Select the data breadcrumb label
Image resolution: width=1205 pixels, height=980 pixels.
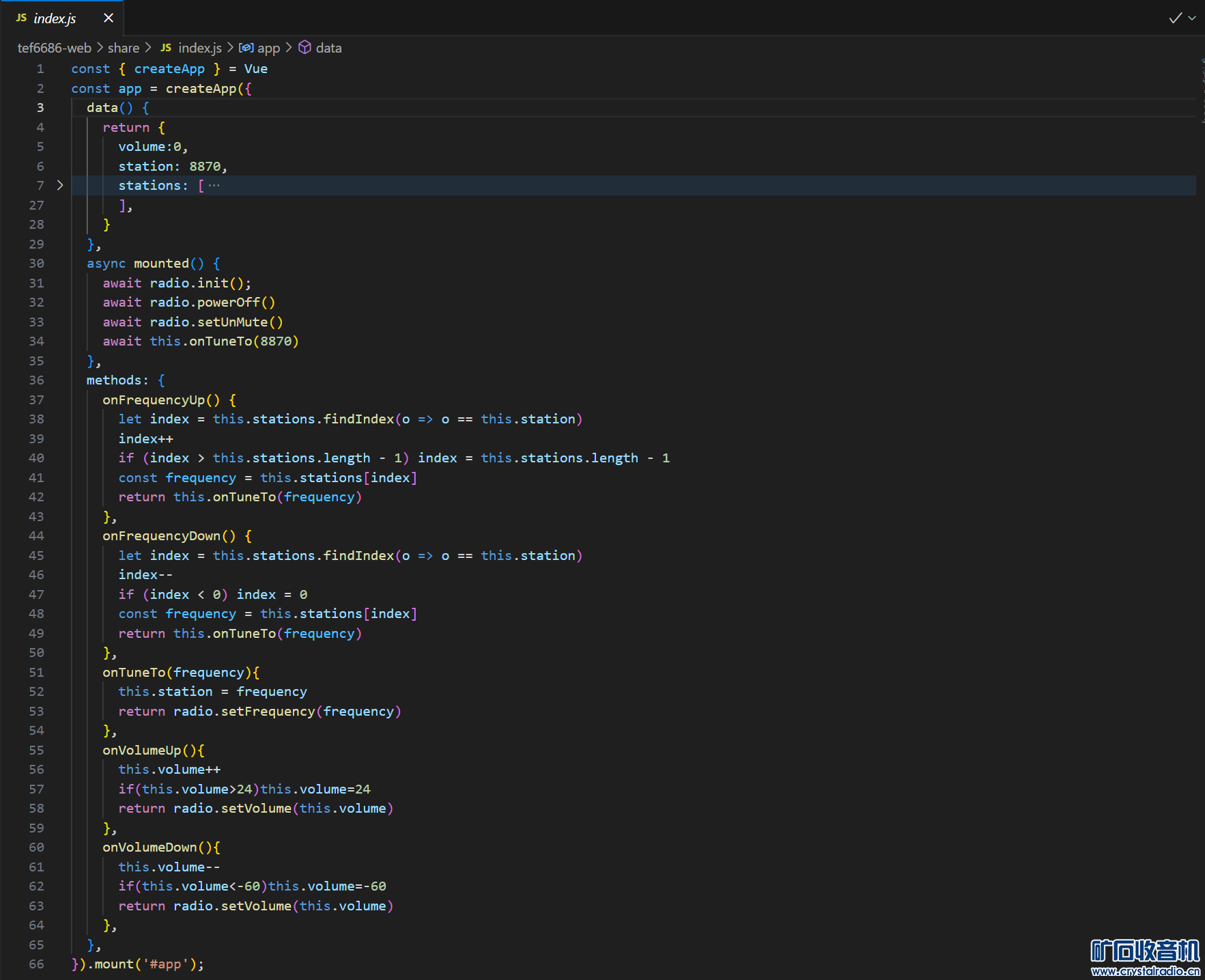point(328,48)
